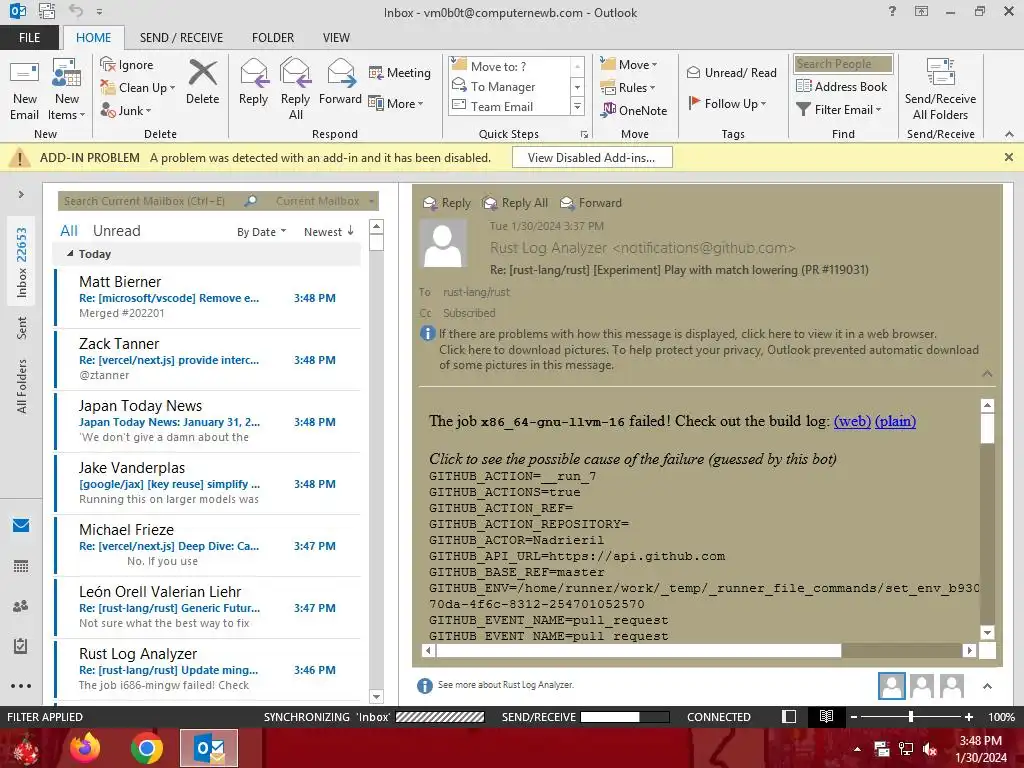Image resolution: width=1024 pixels, height=768 pixels.
Task: Open the plain build log link
Action: 895,421
